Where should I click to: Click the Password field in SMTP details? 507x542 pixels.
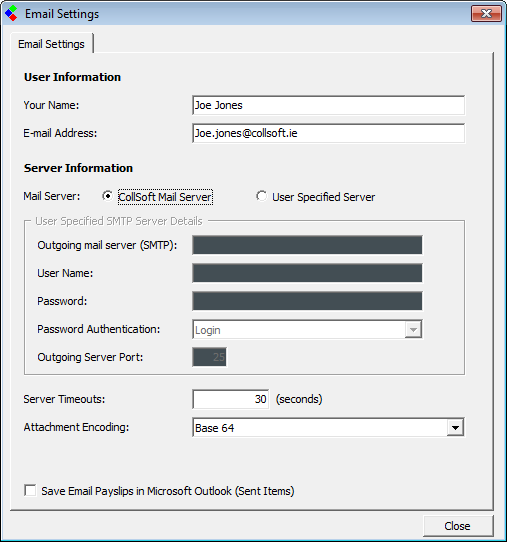(307, 301)
